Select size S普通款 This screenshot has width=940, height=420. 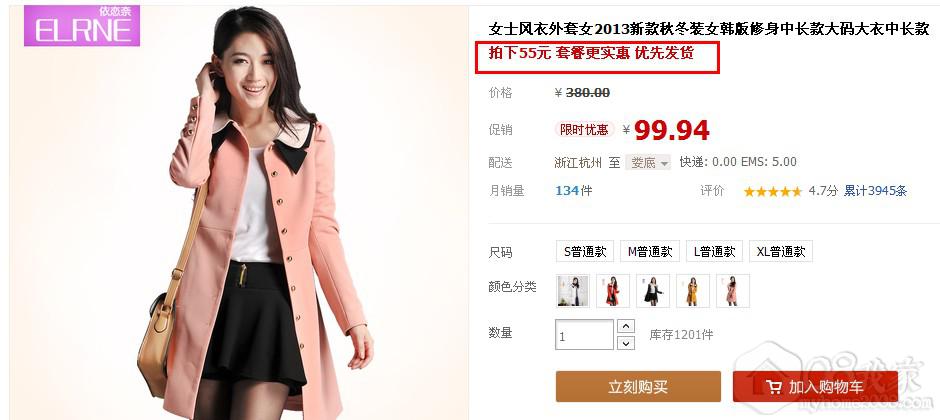coord(585,252)
